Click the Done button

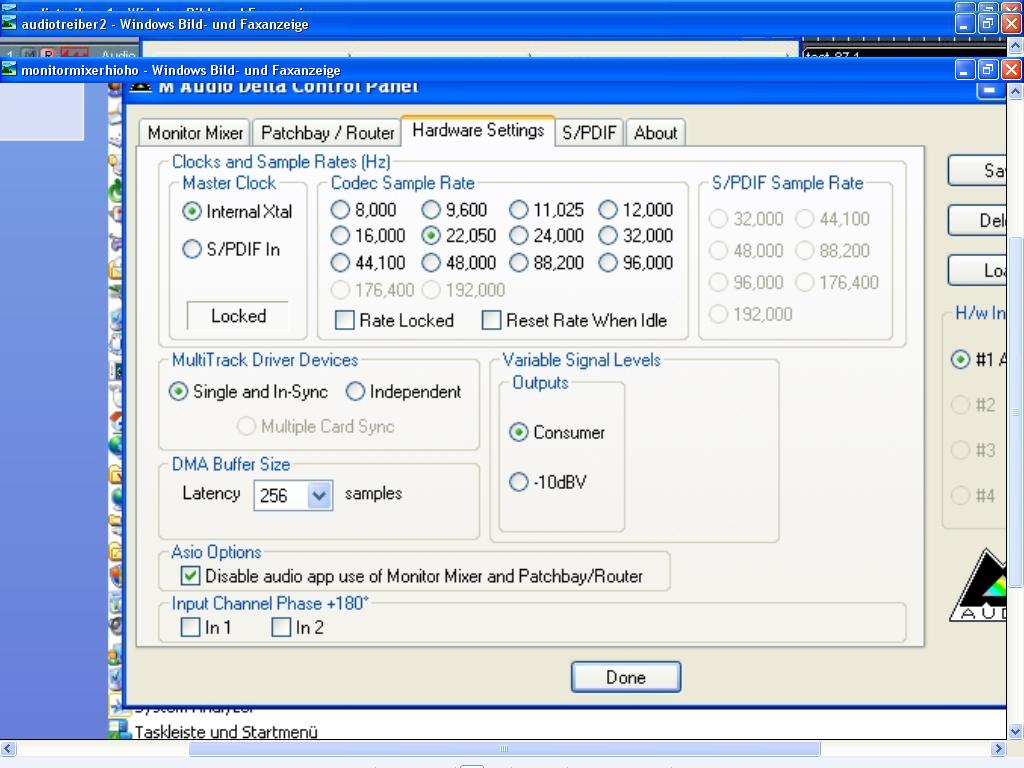coord(626,677)
